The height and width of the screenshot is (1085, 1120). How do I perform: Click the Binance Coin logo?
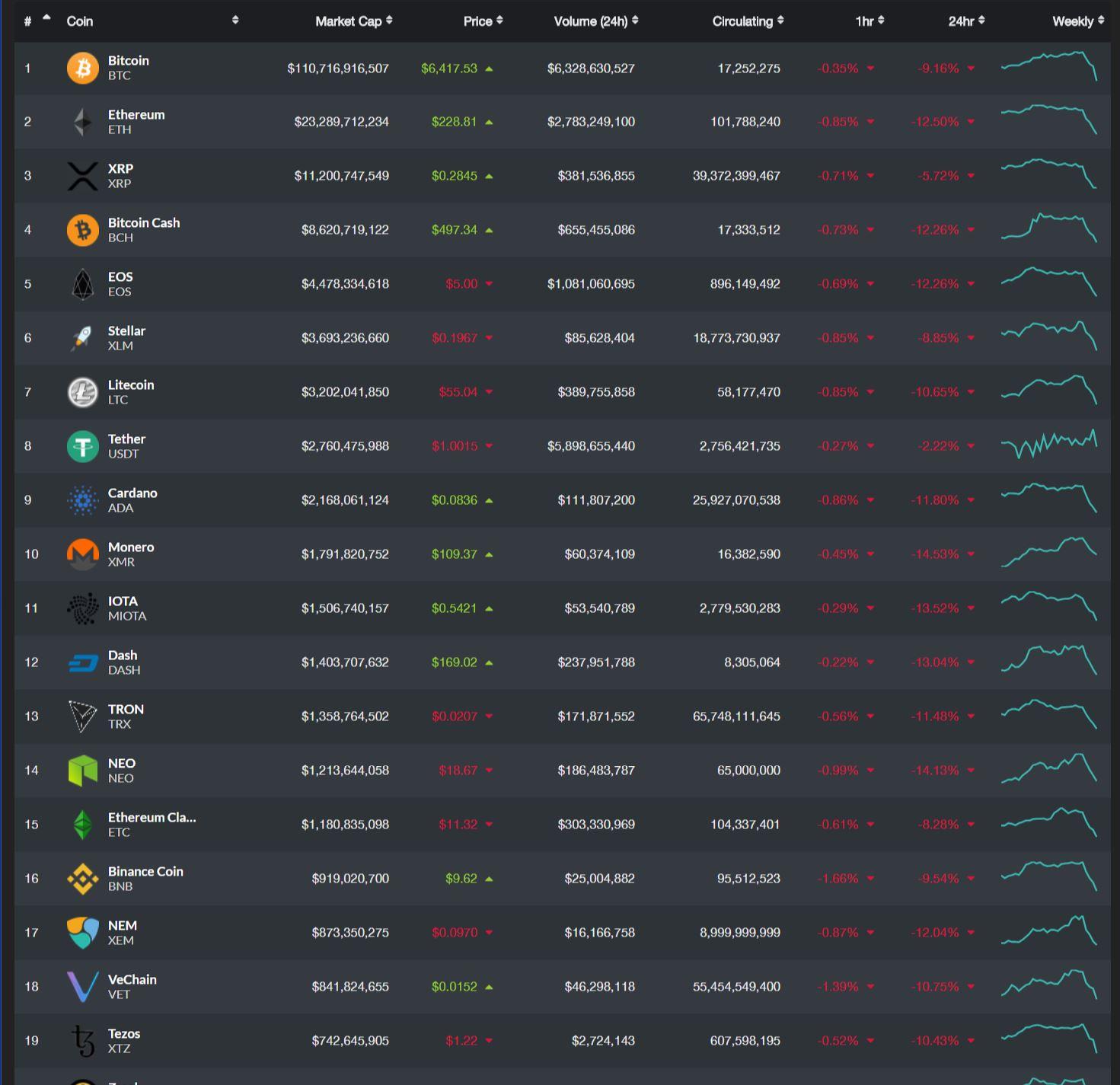(83, 879)
